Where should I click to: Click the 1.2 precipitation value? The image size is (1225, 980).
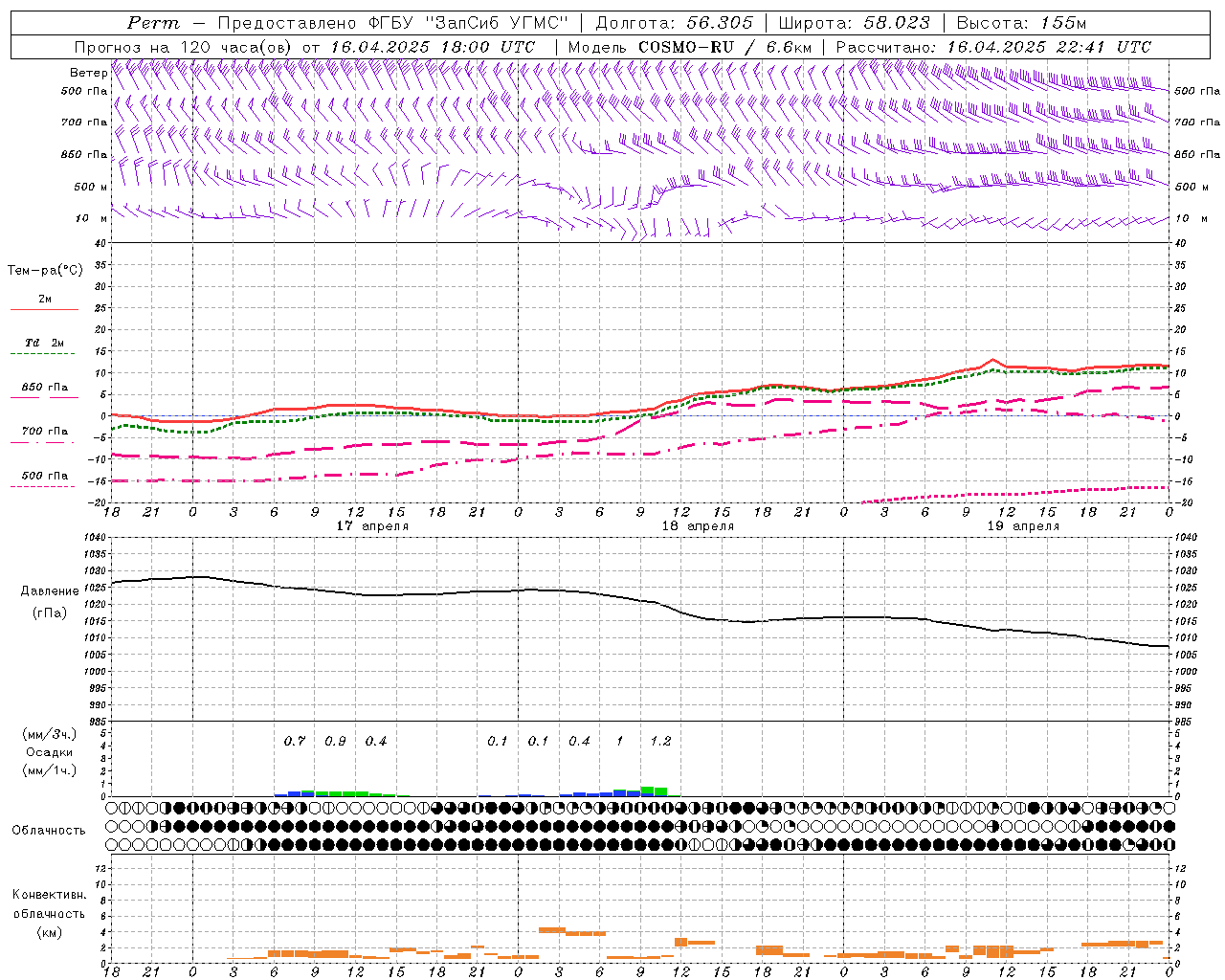coord(661,742)
